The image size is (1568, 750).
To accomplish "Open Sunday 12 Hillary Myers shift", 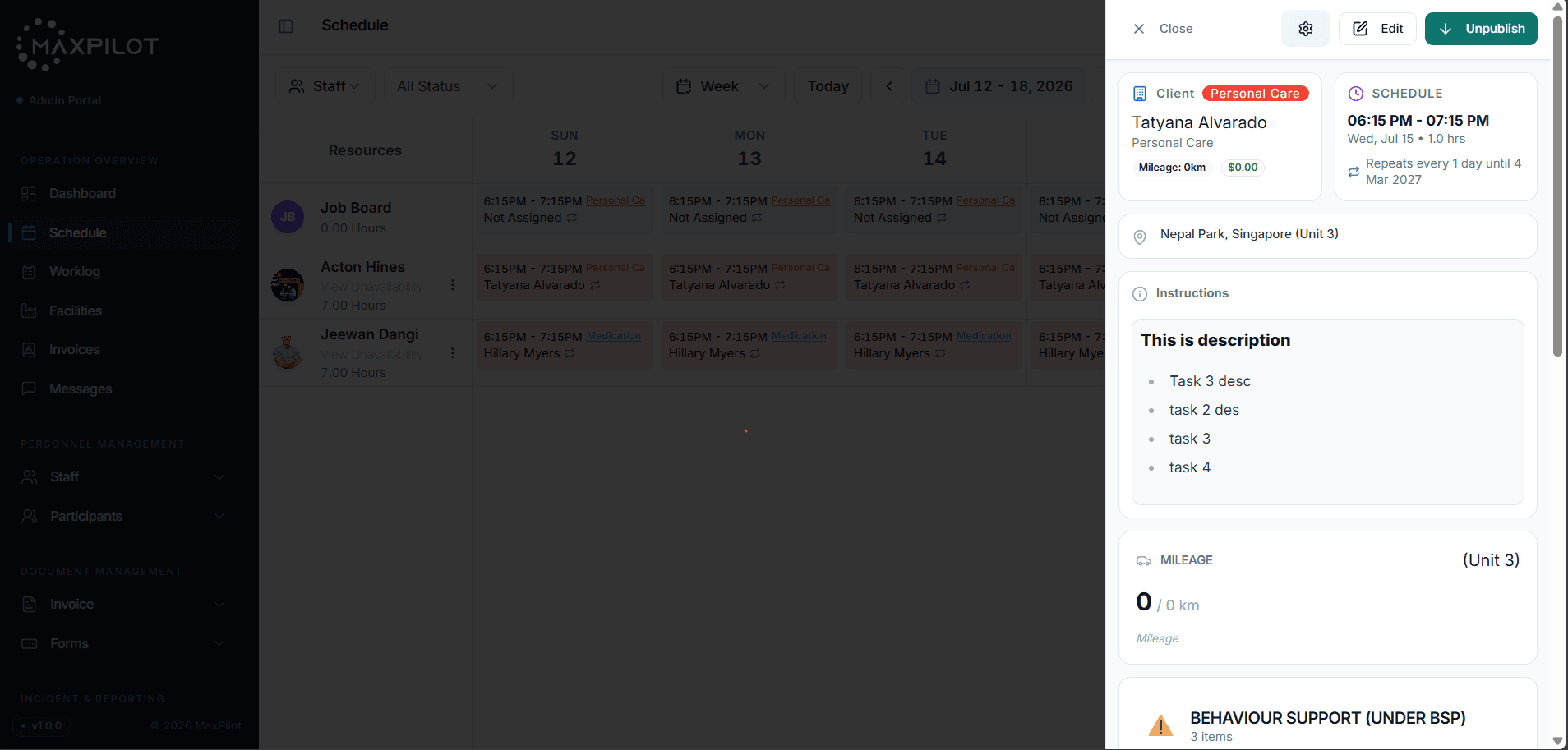I will pos(565,345).
